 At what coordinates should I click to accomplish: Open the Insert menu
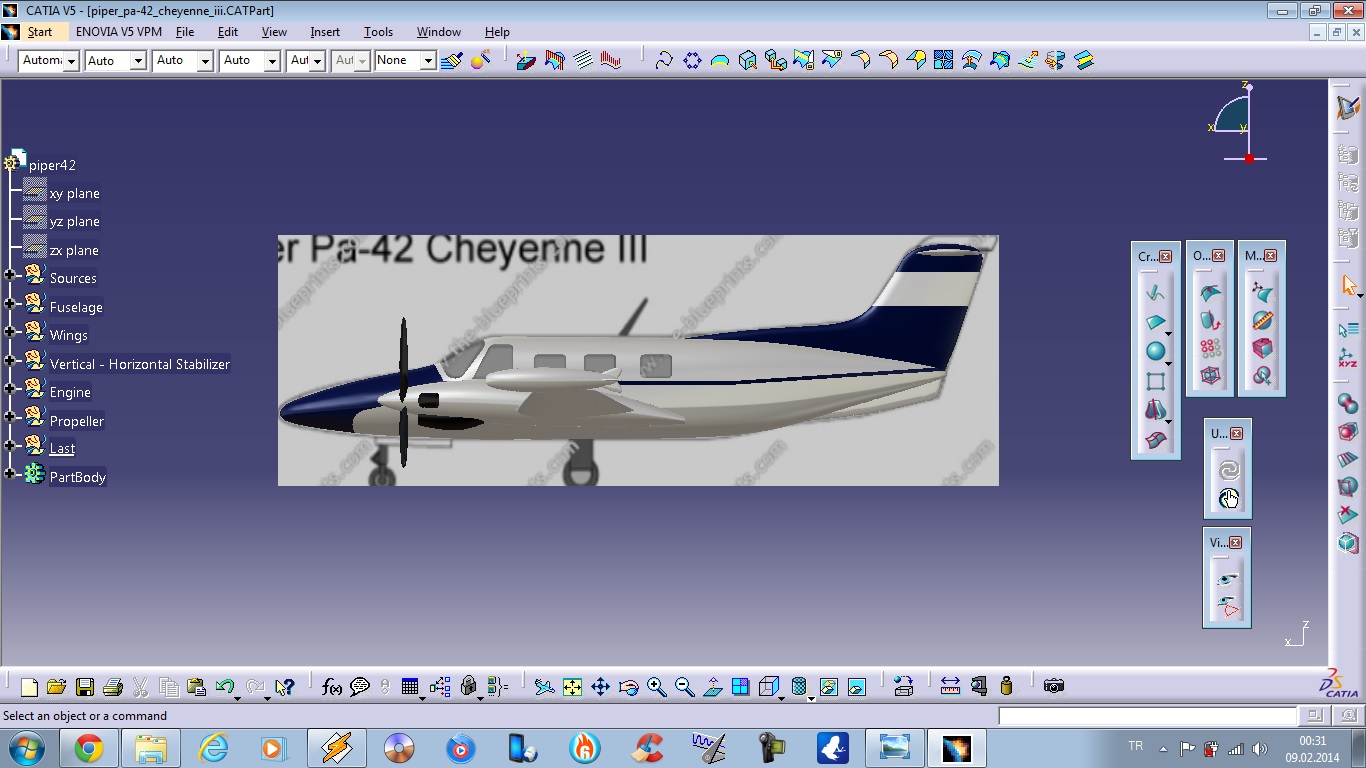click(325, 32)
